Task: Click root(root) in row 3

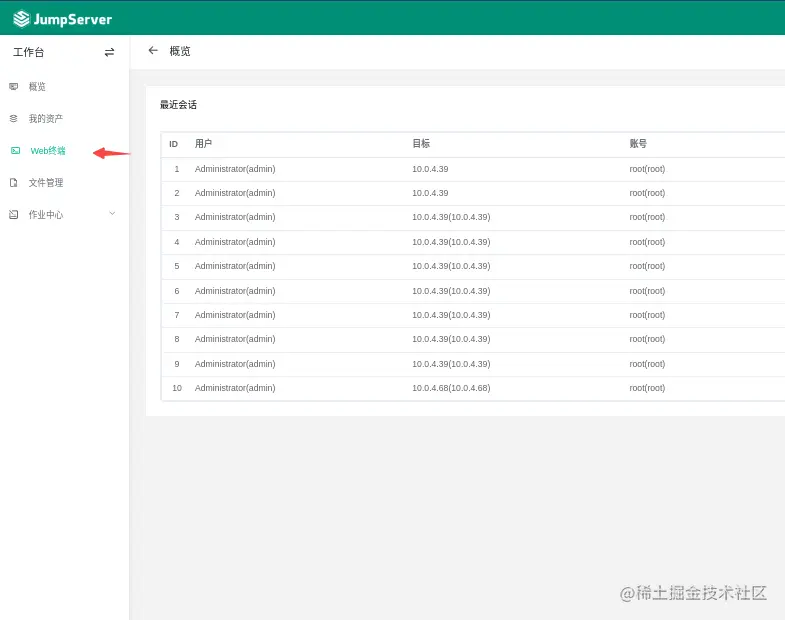Action: click(x=647, y=217)
